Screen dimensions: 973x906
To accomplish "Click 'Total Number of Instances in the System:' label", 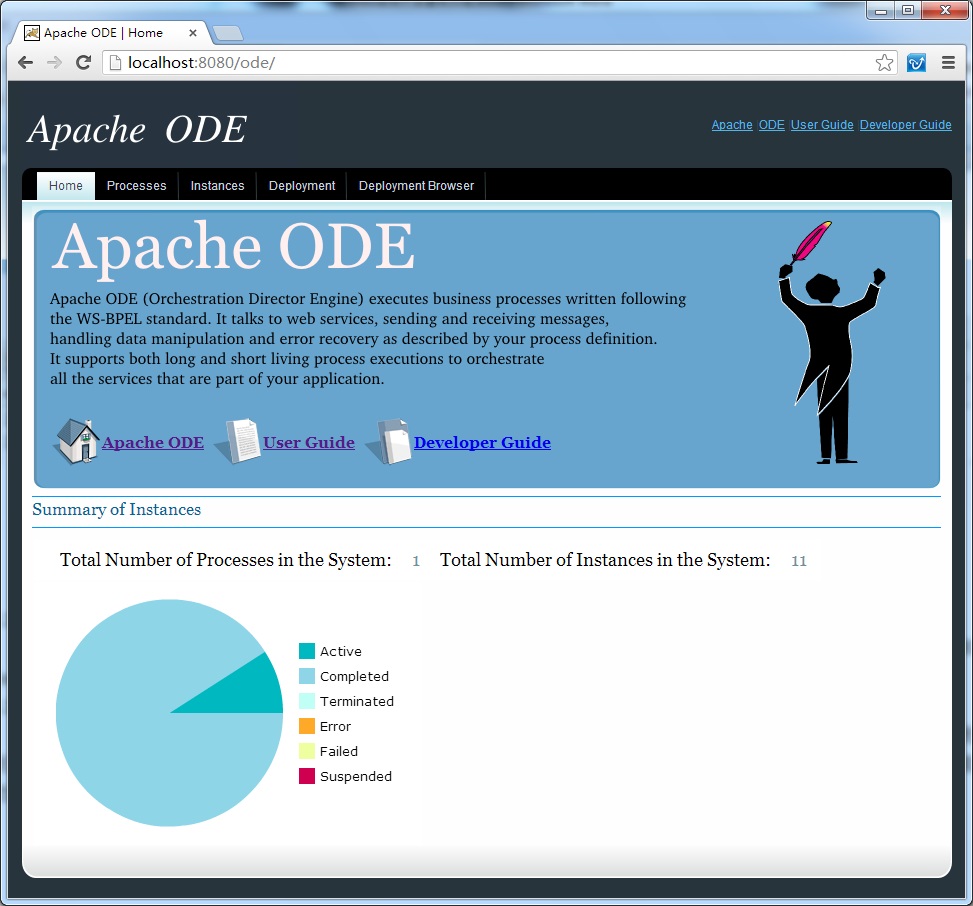I will (x=605, y=560).
